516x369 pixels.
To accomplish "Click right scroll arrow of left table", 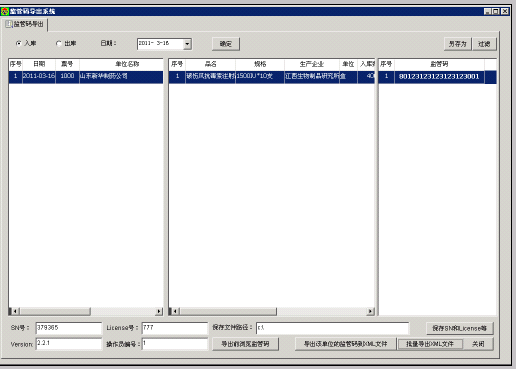I will pyautogui.click(x=159, y=311).
